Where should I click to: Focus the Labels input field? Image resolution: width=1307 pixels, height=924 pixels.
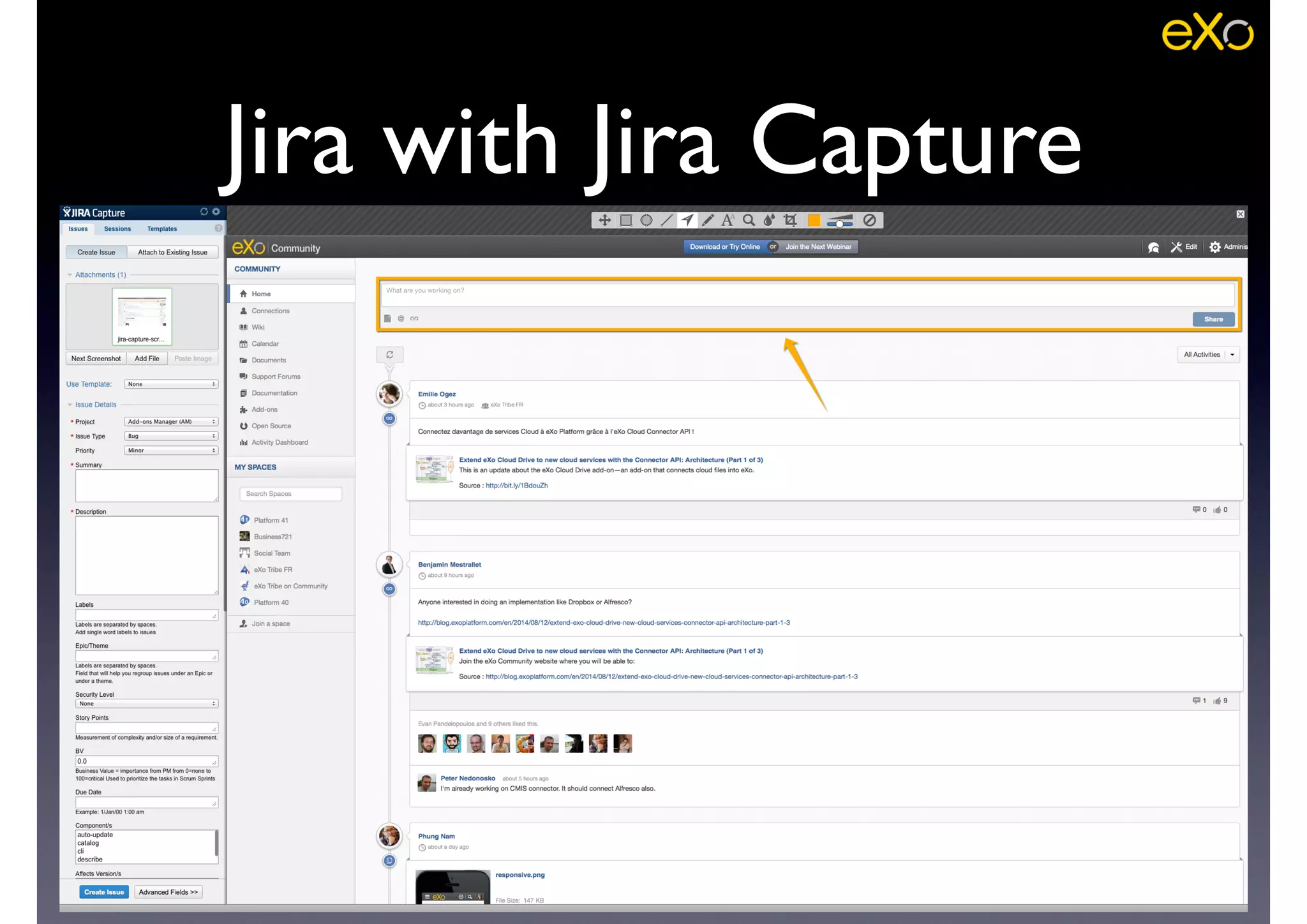[x=147, y=615]
